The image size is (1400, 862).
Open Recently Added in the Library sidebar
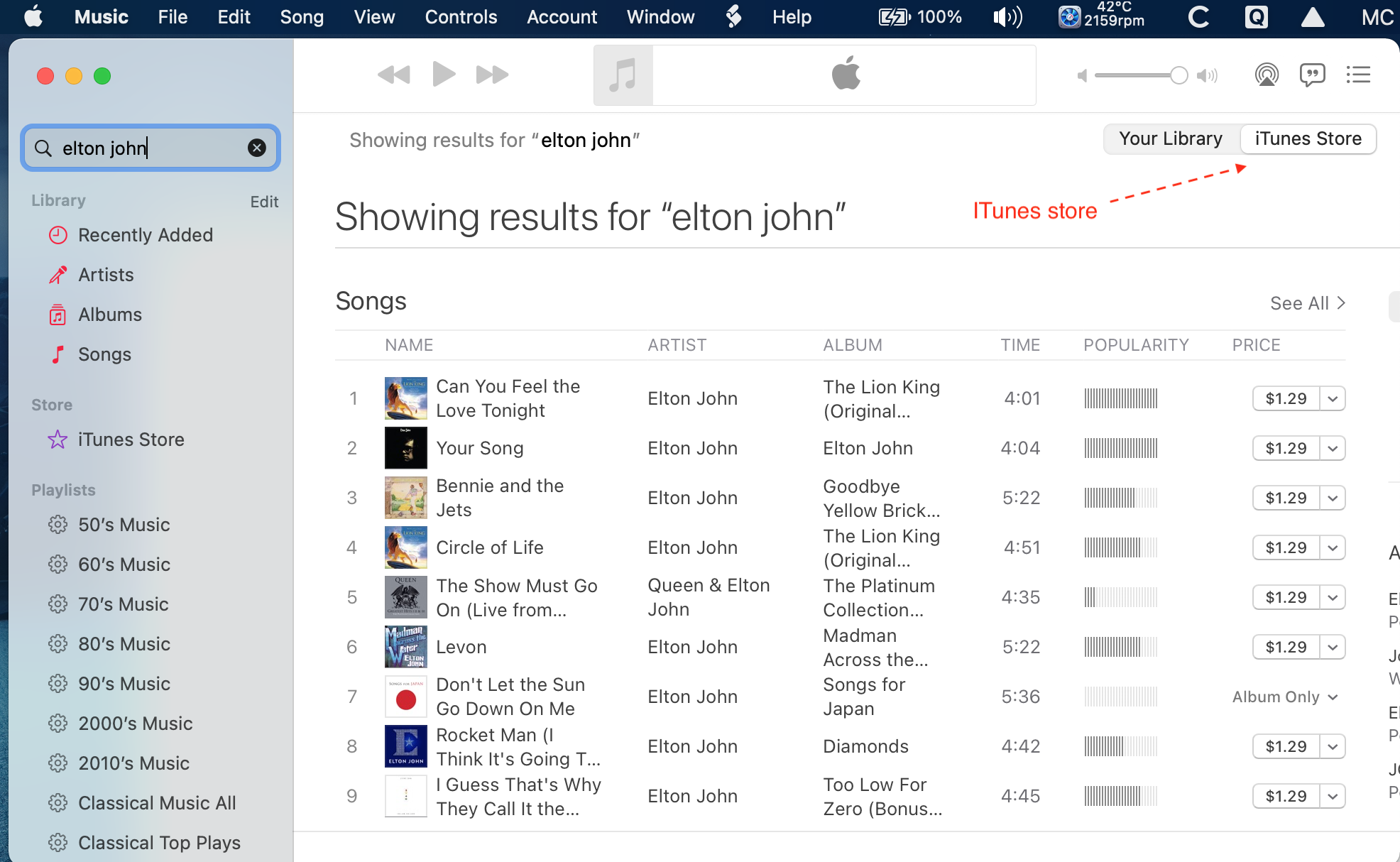pos(146,235)
